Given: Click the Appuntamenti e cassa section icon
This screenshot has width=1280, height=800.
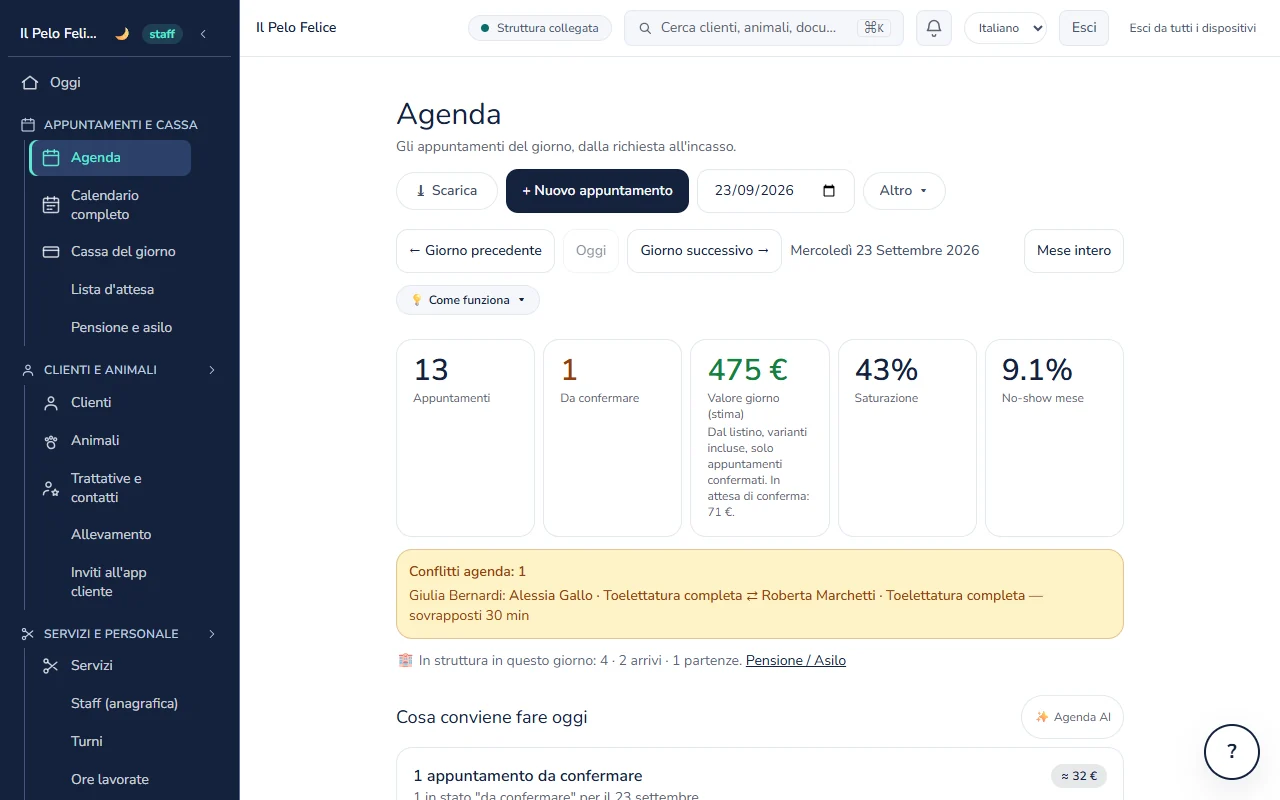Looking at the screenshot, I should pyautogui.click(x=28, y=125).
